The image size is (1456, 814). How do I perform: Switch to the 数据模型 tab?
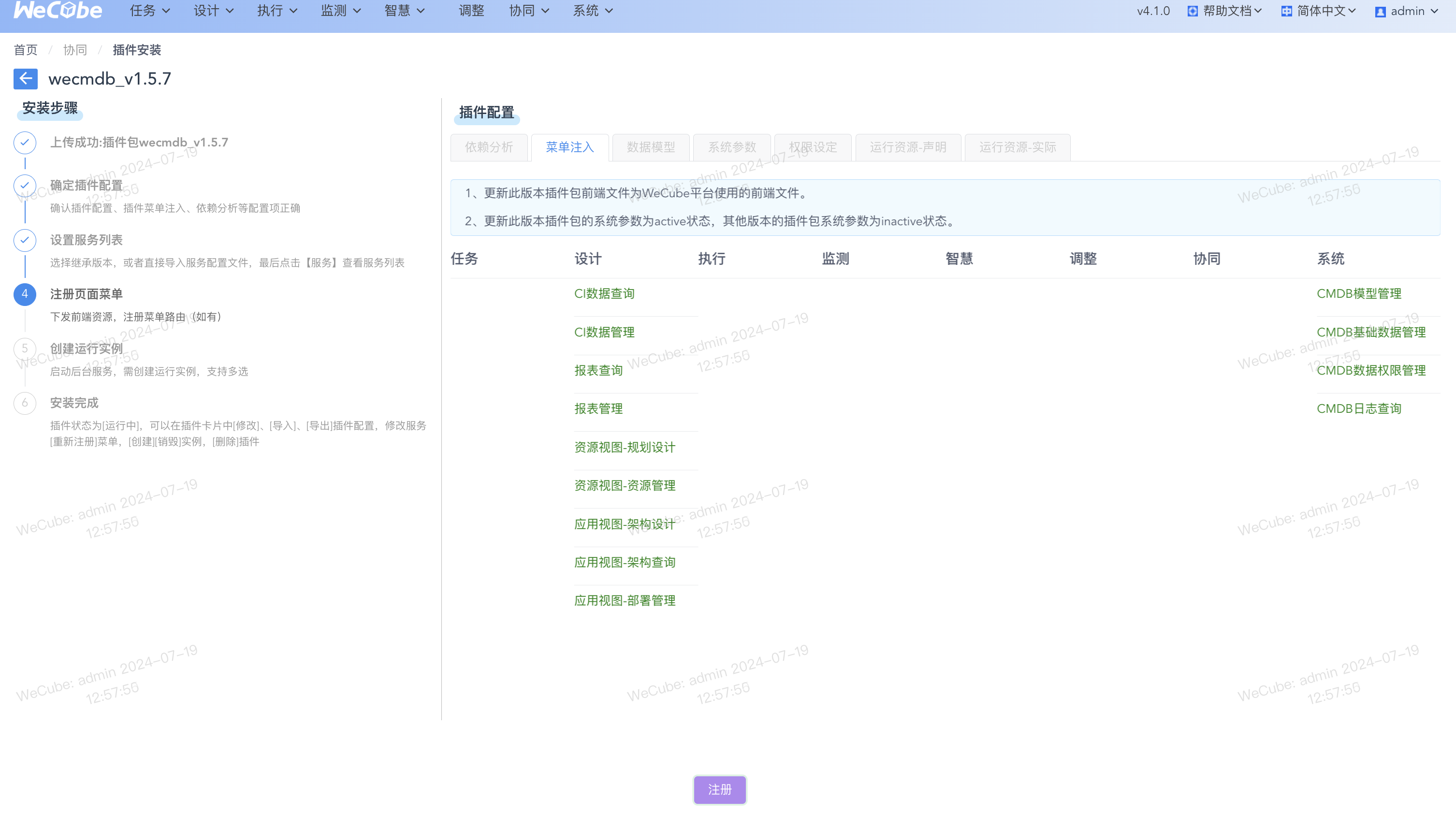pyautogui.click(x=651, y=147)
